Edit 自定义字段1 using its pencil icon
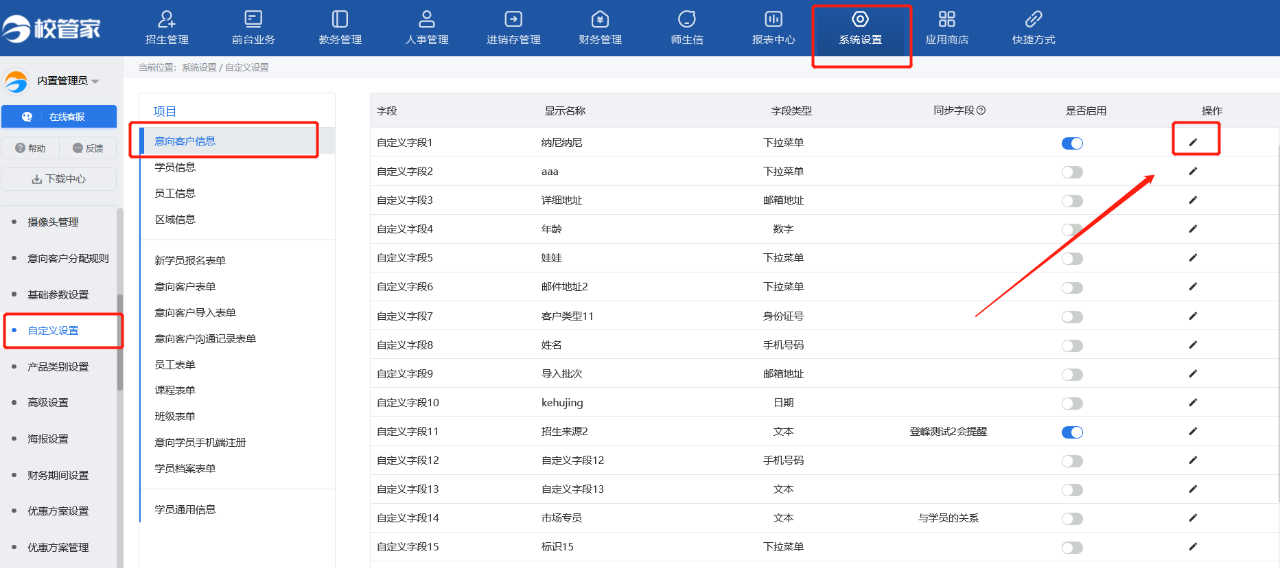 [1192, 143]
